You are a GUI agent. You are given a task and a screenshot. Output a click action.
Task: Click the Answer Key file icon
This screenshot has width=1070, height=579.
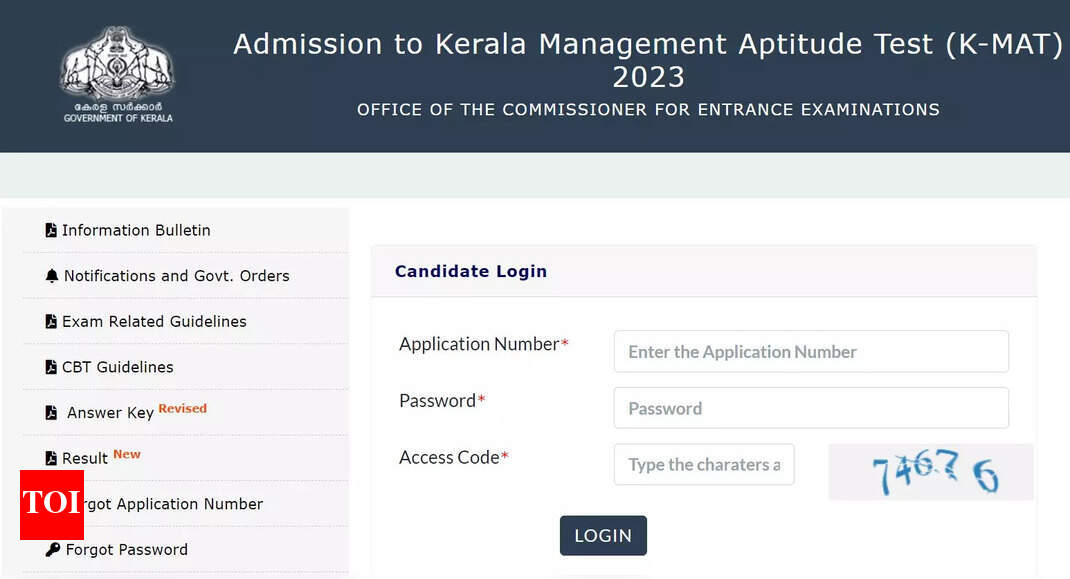[x=52, y=412]
